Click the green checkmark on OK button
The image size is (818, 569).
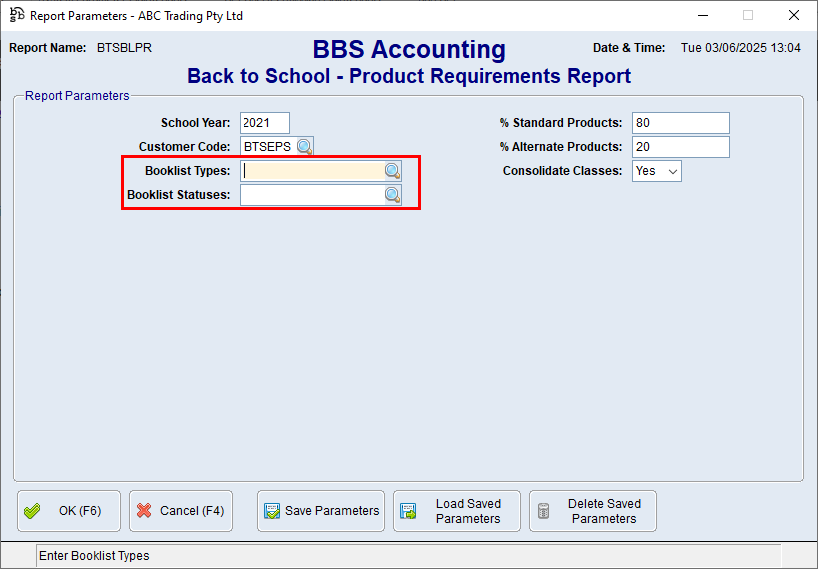coord(33,511)
